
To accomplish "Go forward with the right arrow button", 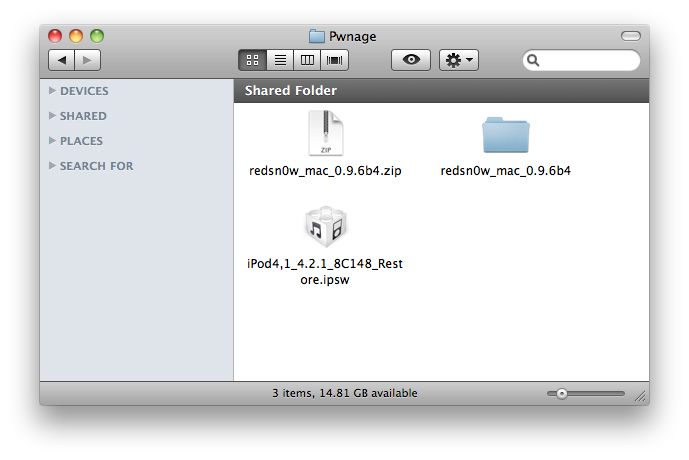I will click(x=87, y=60).
